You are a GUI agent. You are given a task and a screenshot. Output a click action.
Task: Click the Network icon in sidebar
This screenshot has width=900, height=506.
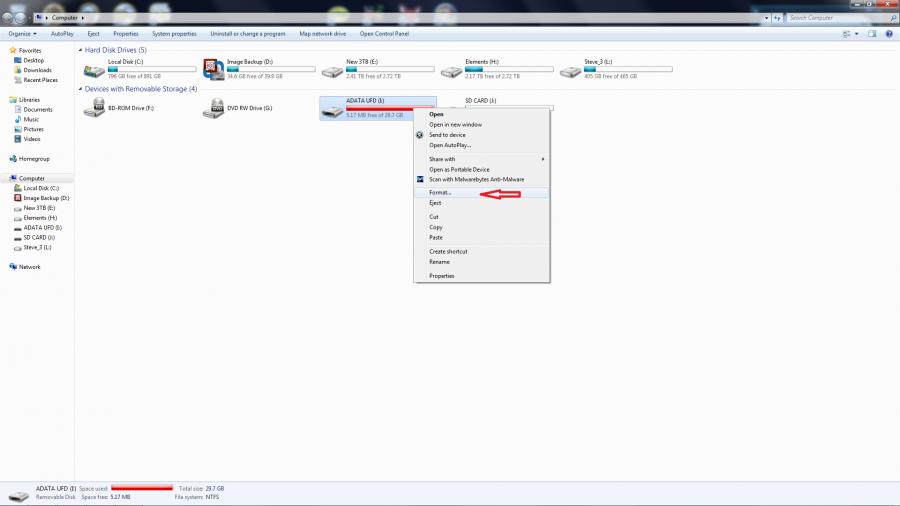pyautogui.click(x=13, y=267)
